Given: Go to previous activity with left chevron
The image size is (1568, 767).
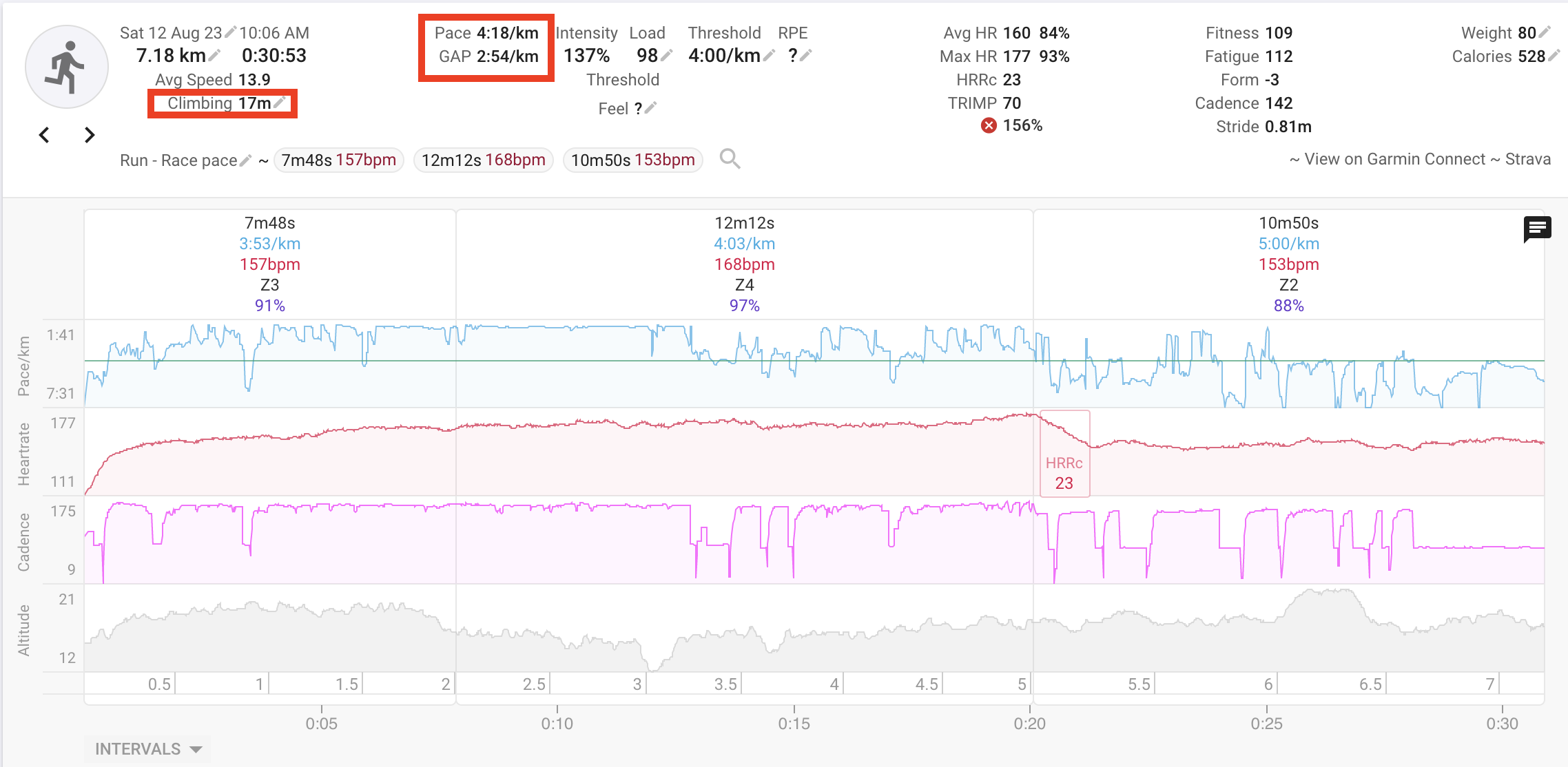Looking at the screenshot, I should 44,135.
